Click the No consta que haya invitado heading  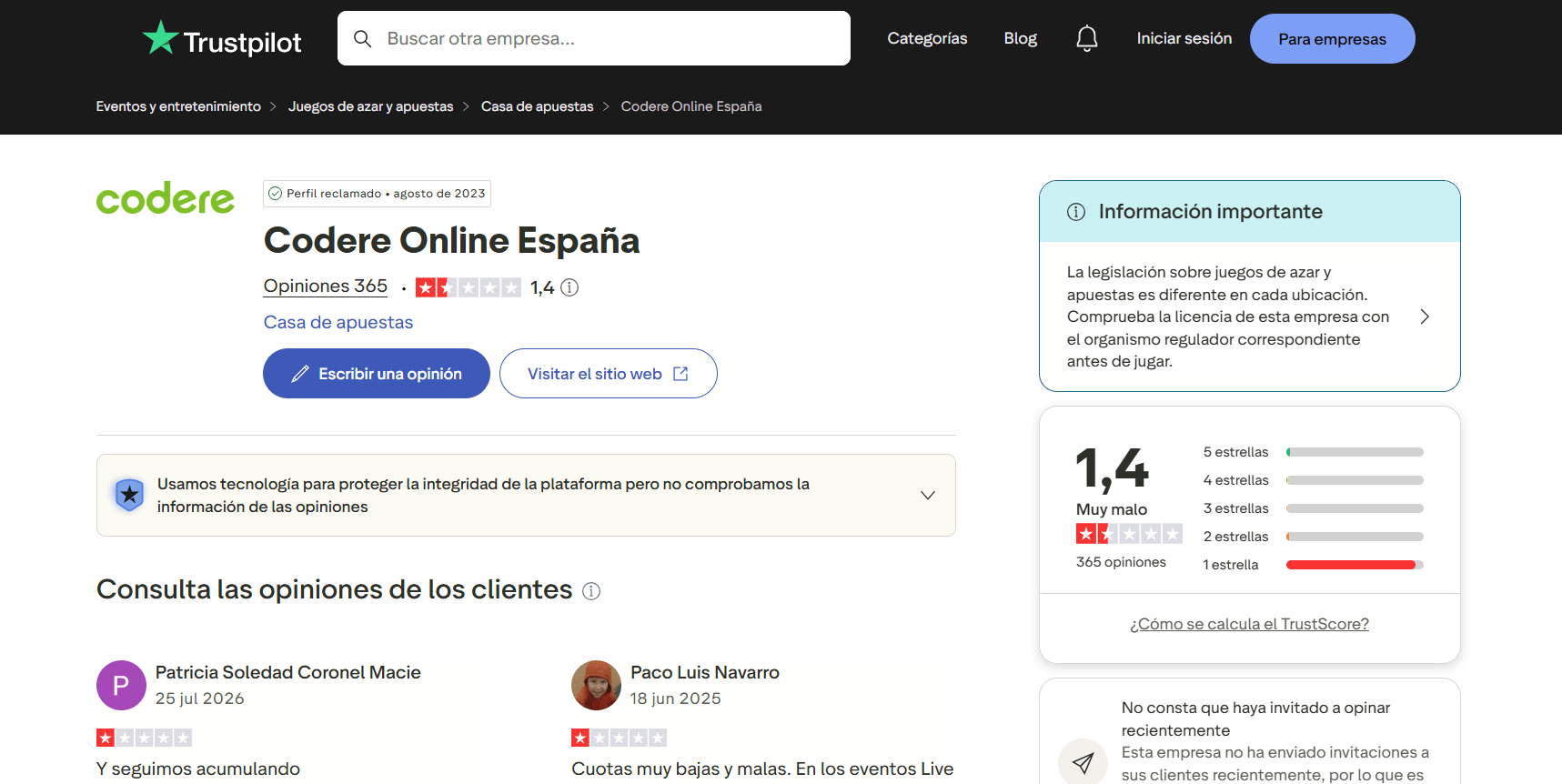(1255, 719)
